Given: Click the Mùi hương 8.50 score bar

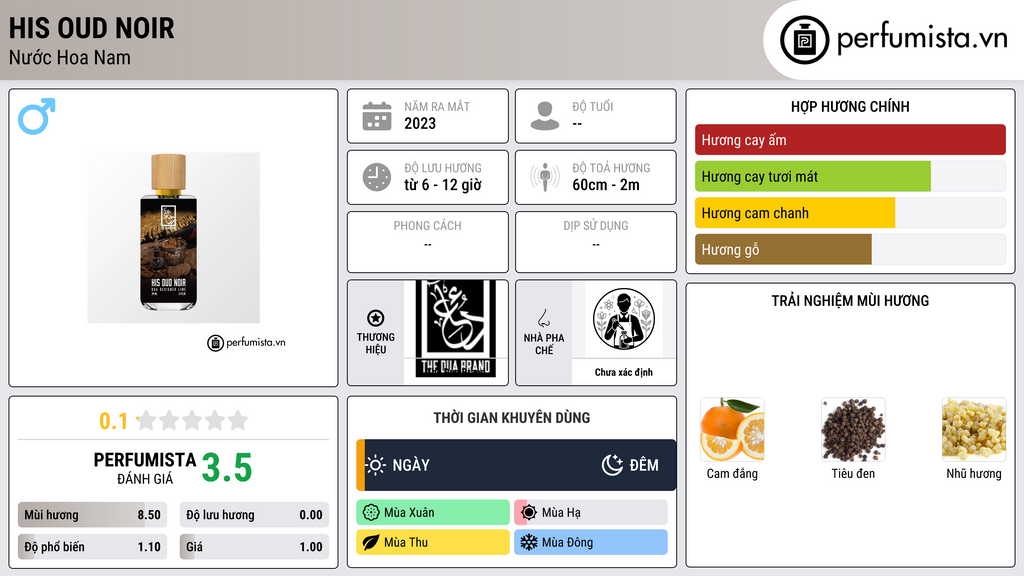Looking at the screenshot, I should (92, 515).
